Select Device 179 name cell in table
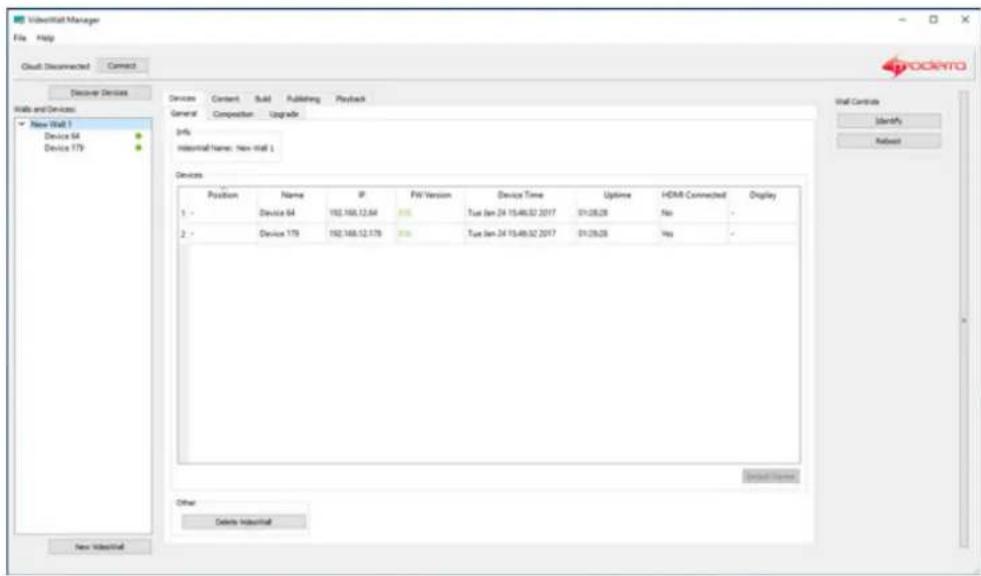Image resolution: width=981 pixels, height=576 pixels. point(292,233)
